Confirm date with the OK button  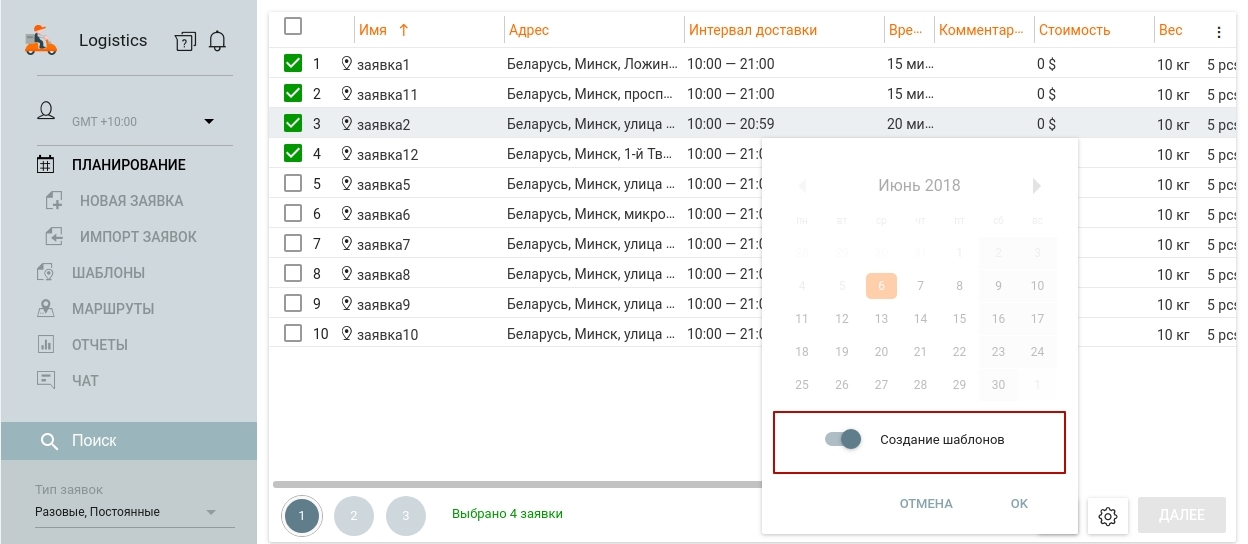(1019, 504)
